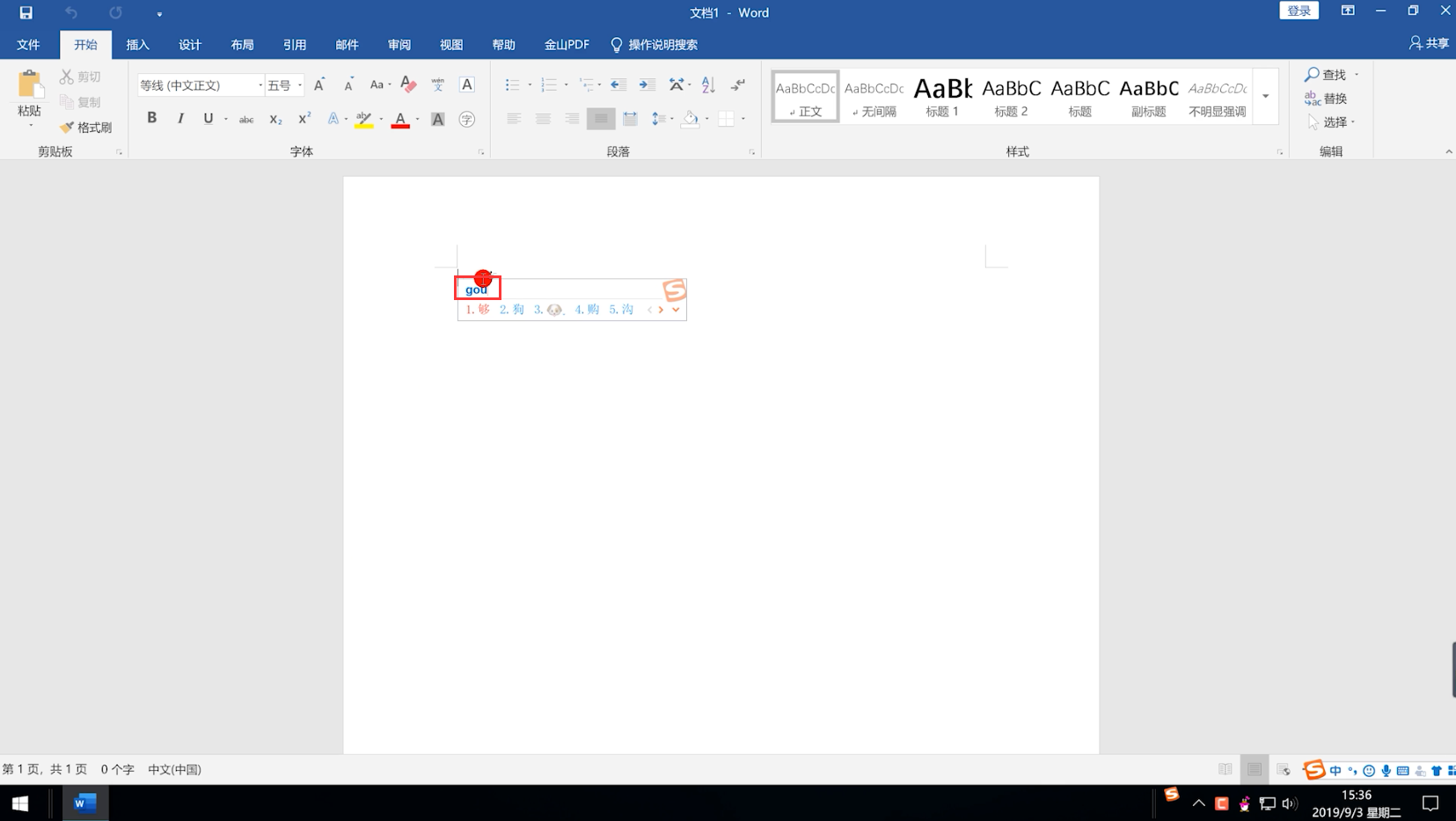Toggle show paragraph marks button
The height and width of the screenshot is (821, 1456).
738,84
